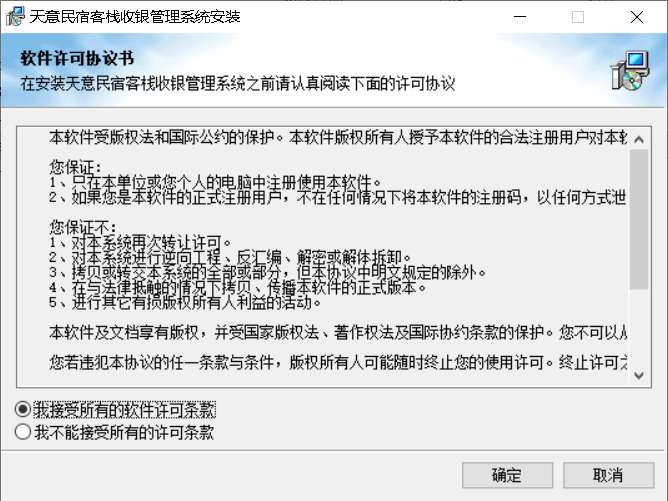The image size is (668, 501).
Task: Select the 我不能接受所有的许可条款 radio button
Action: click(x=23, y=432)
